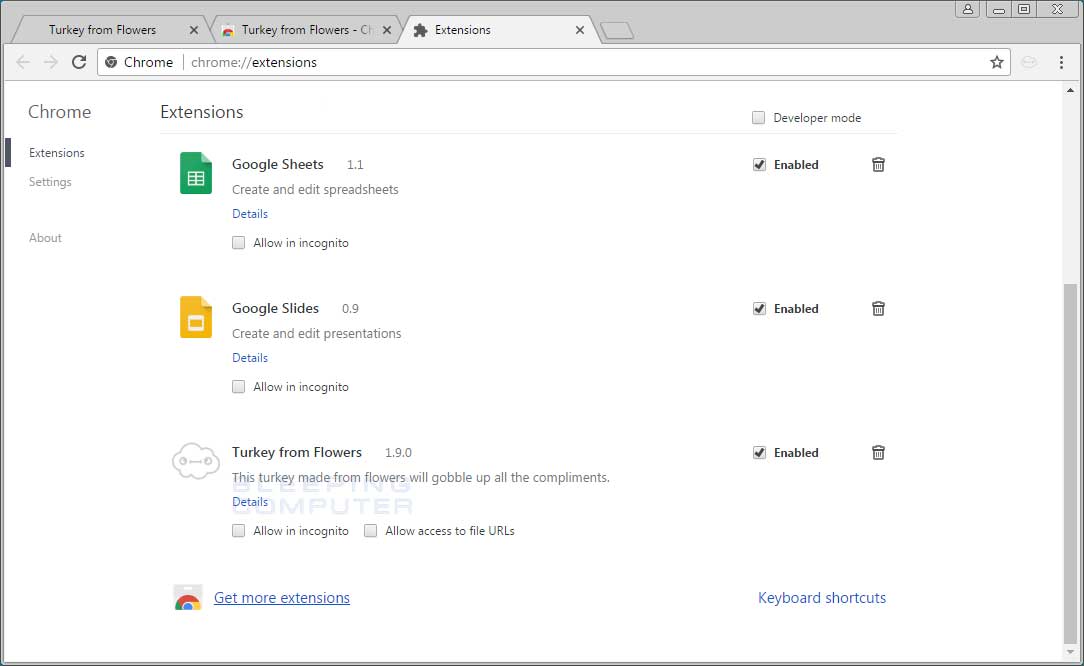Click the browser Forward arrow

[x=50, y=62]
